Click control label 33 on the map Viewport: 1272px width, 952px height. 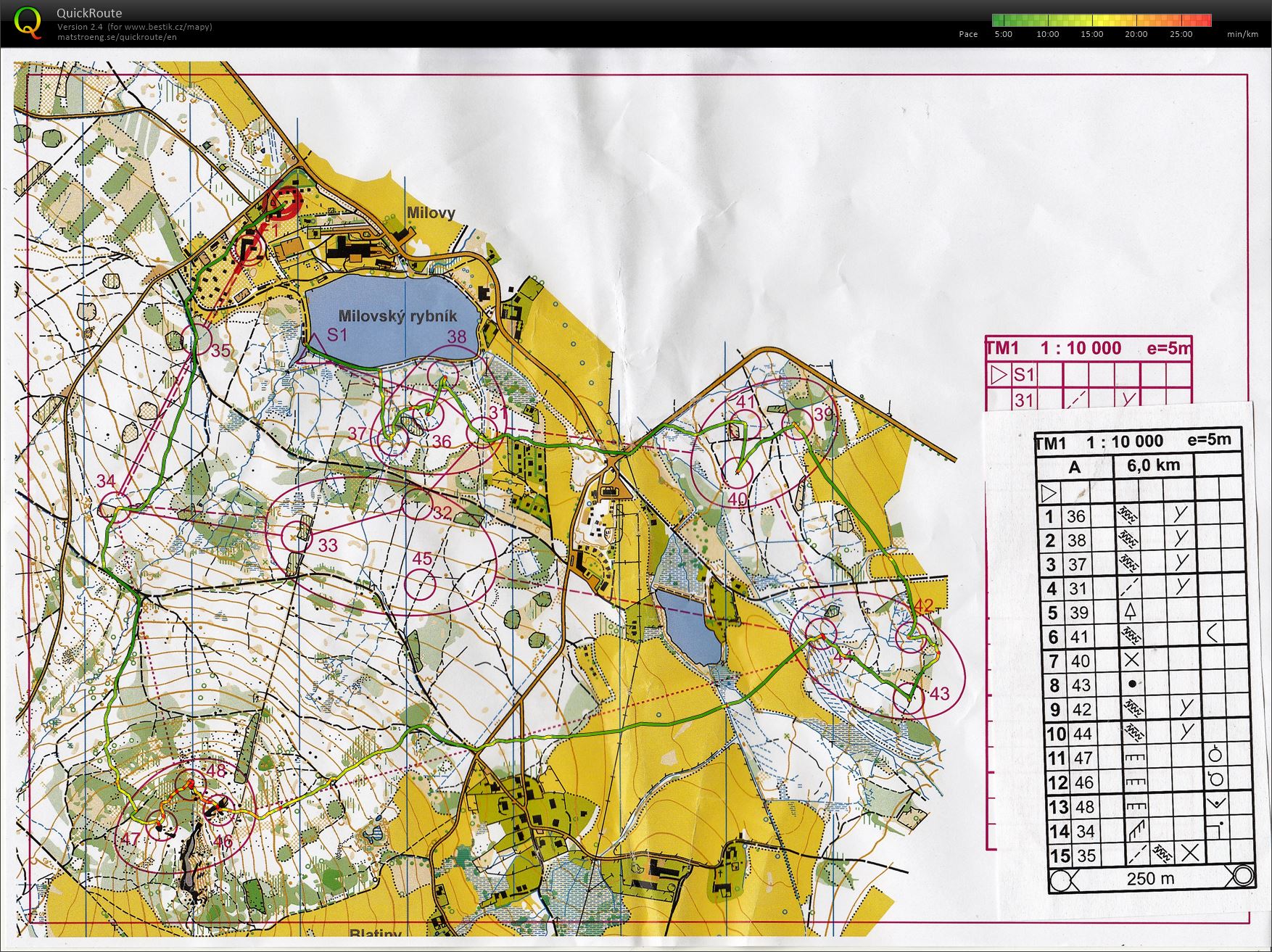328,545
